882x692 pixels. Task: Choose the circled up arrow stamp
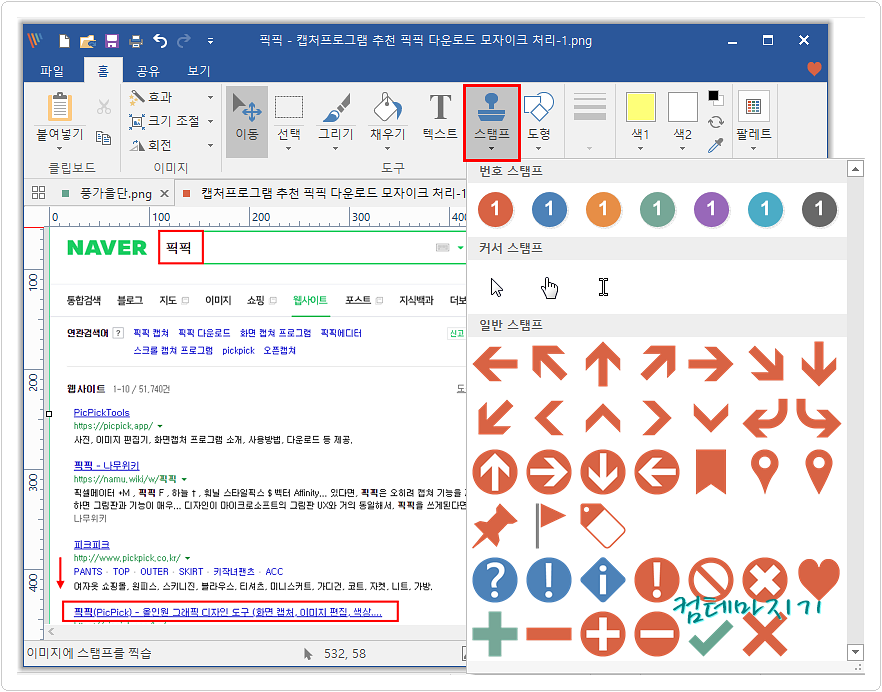[495, 471]
